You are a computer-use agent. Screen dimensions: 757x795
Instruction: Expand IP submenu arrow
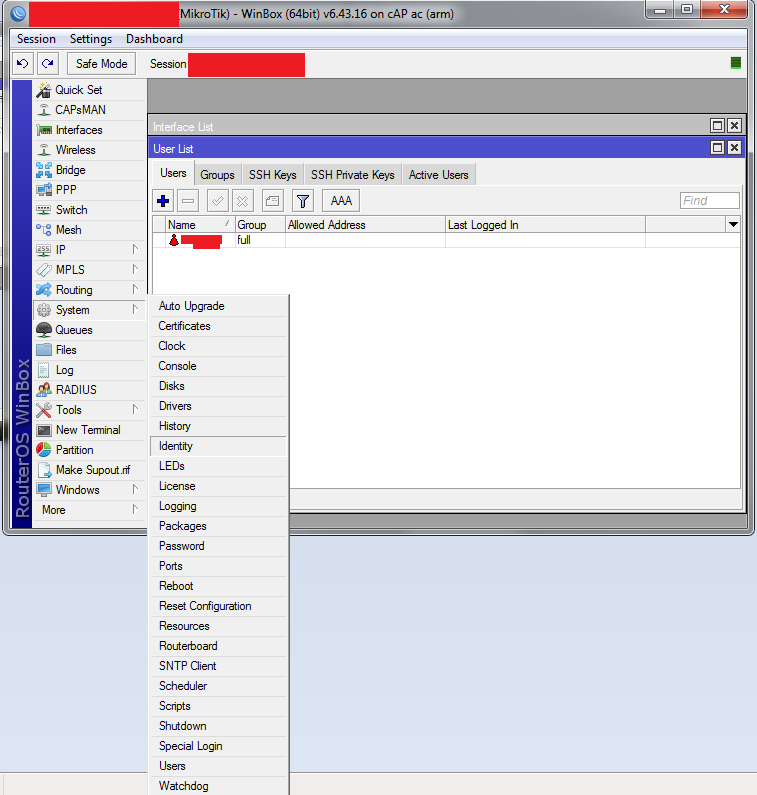pos(135,249)
